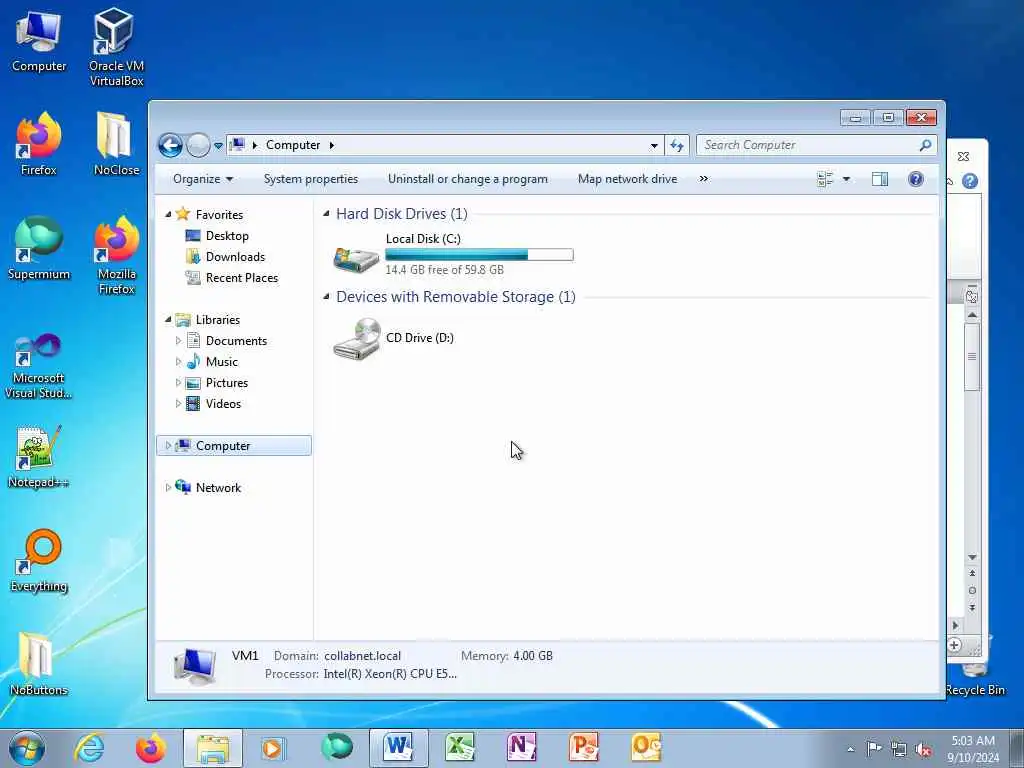Select Videos library

[x=214, y=404]
